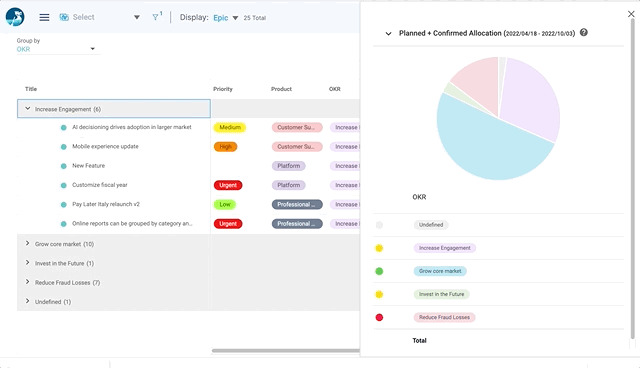Click Customer Su.. tag on Mobile experience row
The image size is (640, 368).
[297, 146]
